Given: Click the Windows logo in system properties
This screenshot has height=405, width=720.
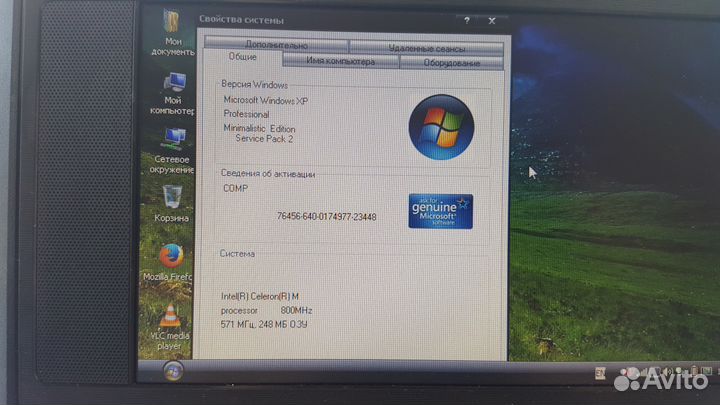Looking at the screenshot, I should pos(441,127).
